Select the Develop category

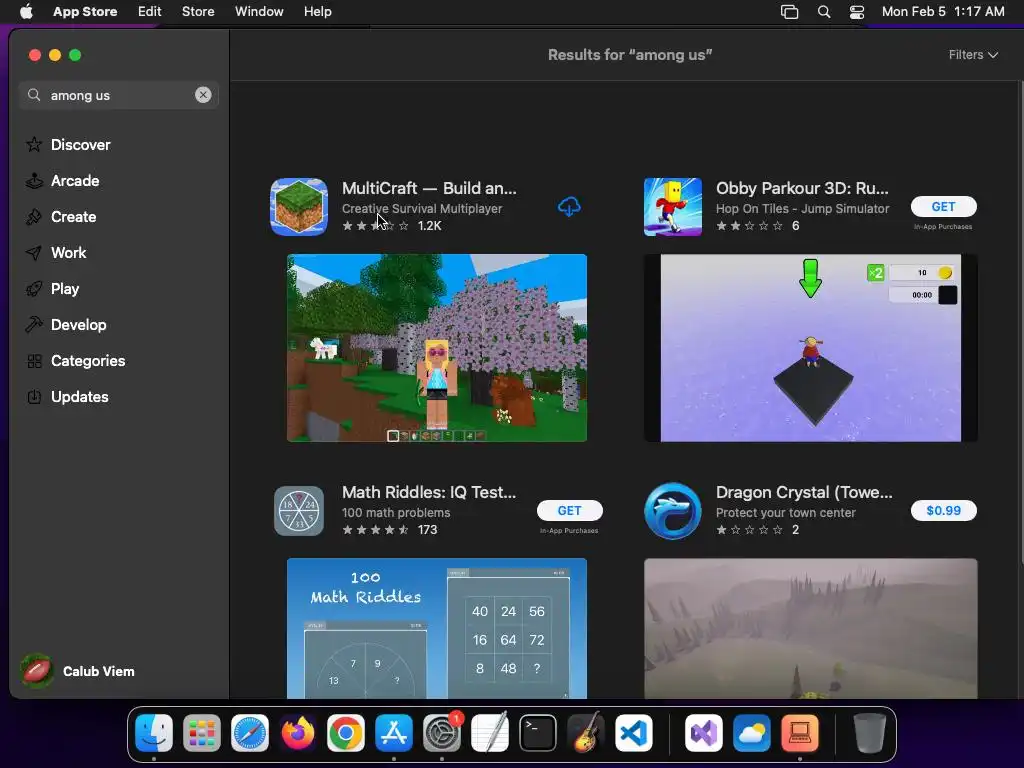coord(66,325)
